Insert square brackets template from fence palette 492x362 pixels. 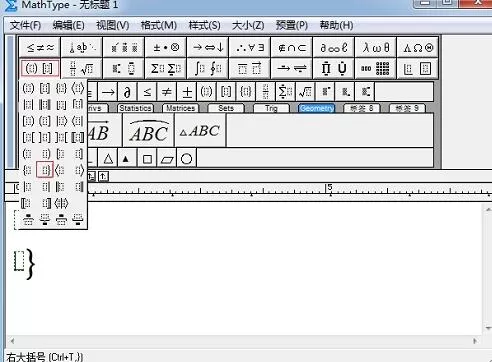point(45,89)
